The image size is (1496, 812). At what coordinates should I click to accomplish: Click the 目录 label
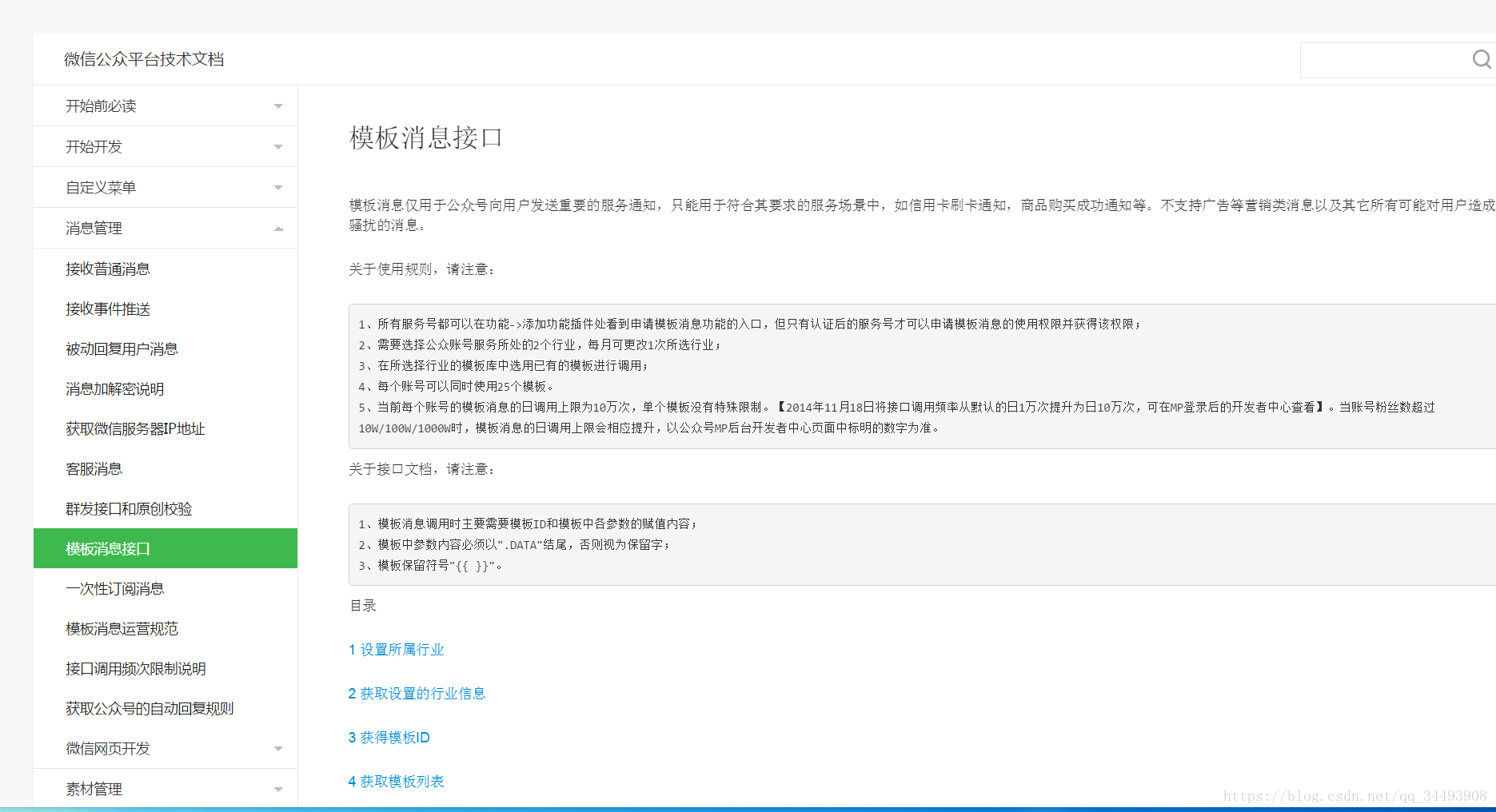pyautogui.click(x=363, y=606)
